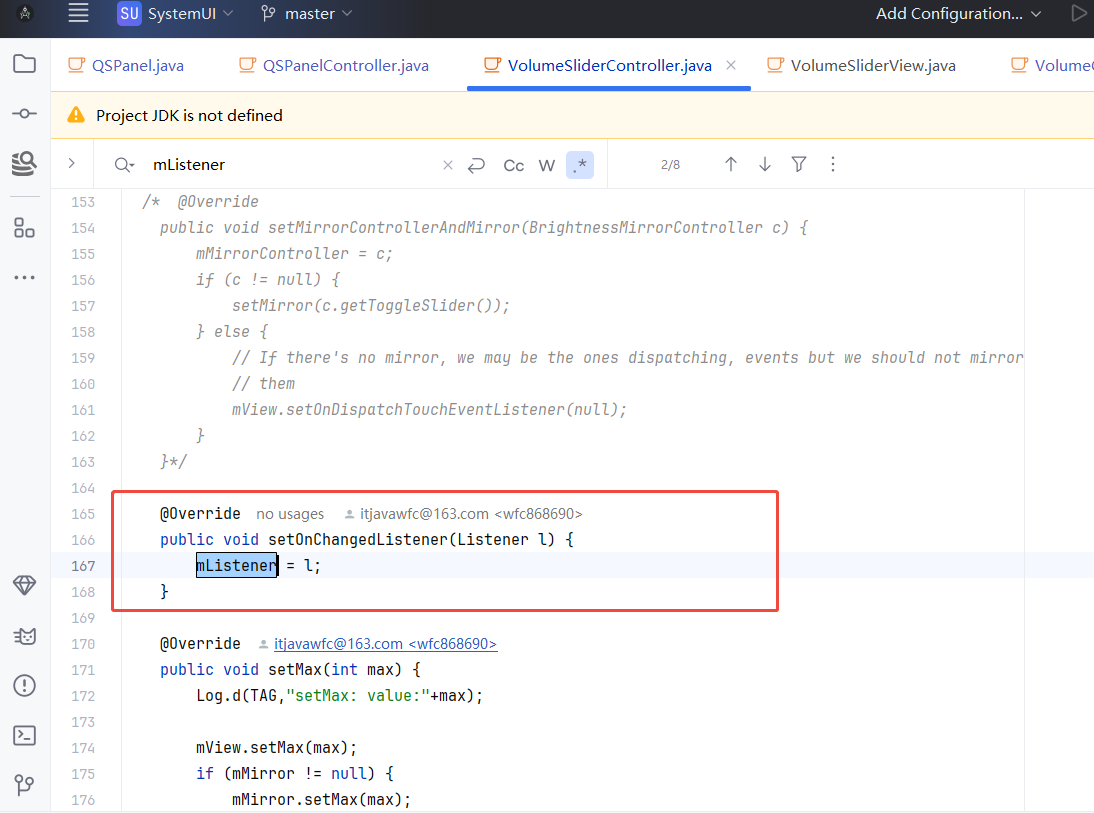Viewport: 1094px width, 813px height.
Task: Open search more options menu
Action: click(832, 164)
